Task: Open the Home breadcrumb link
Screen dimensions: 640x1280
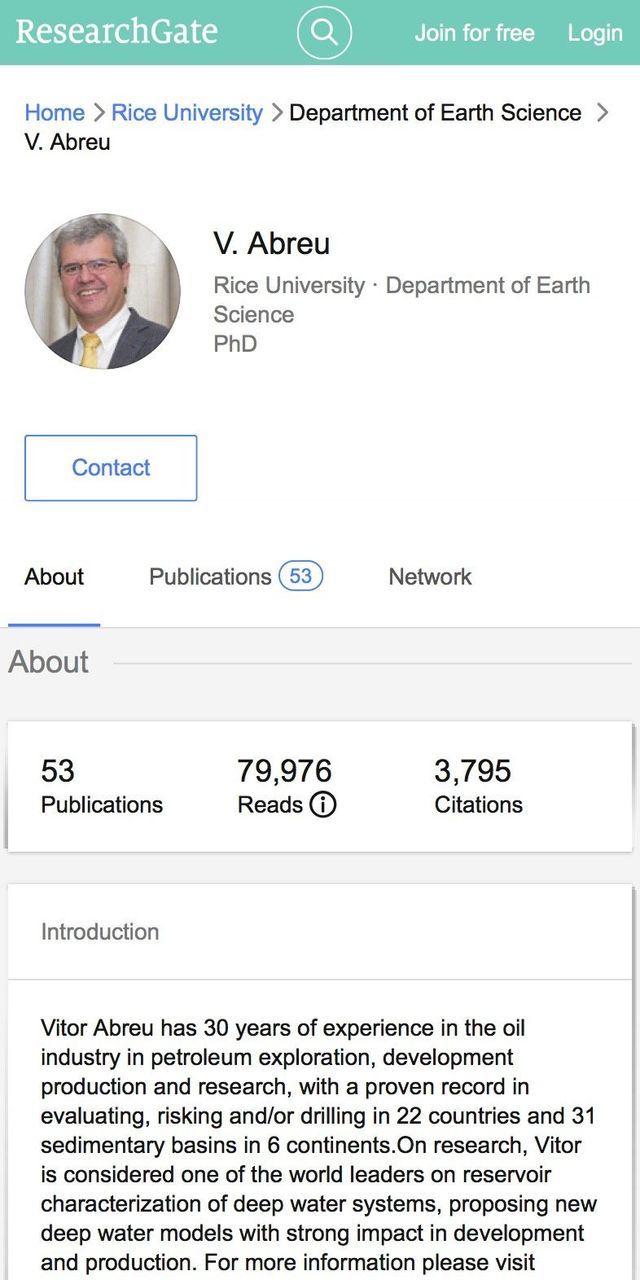Action: click(54, 113)
